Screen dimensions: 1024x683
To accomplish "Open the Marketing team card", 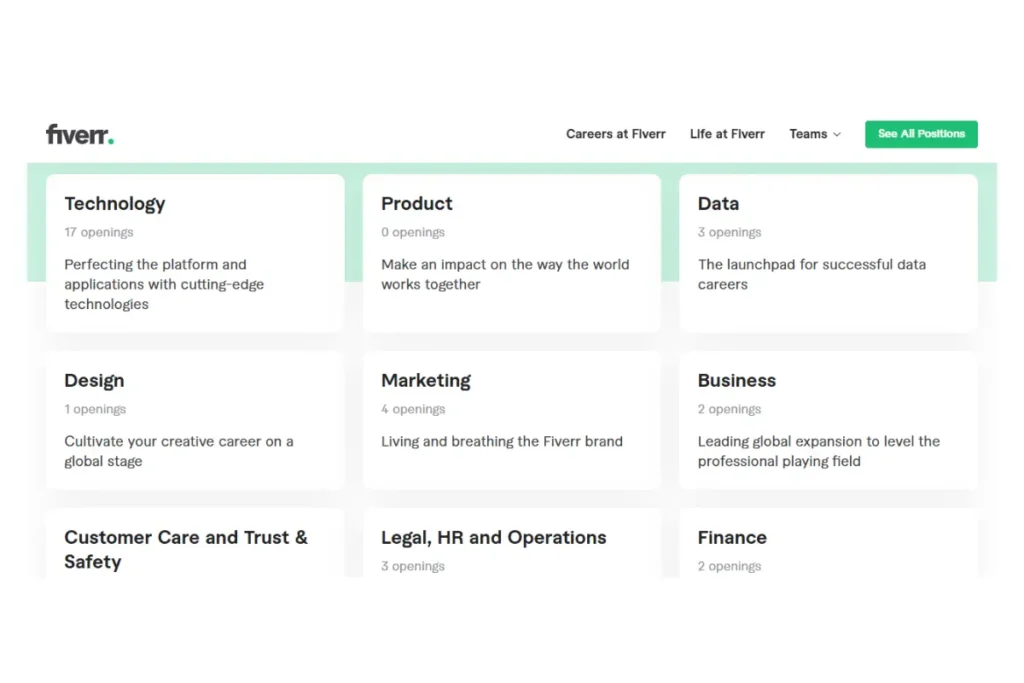I will tap(511, 420).
